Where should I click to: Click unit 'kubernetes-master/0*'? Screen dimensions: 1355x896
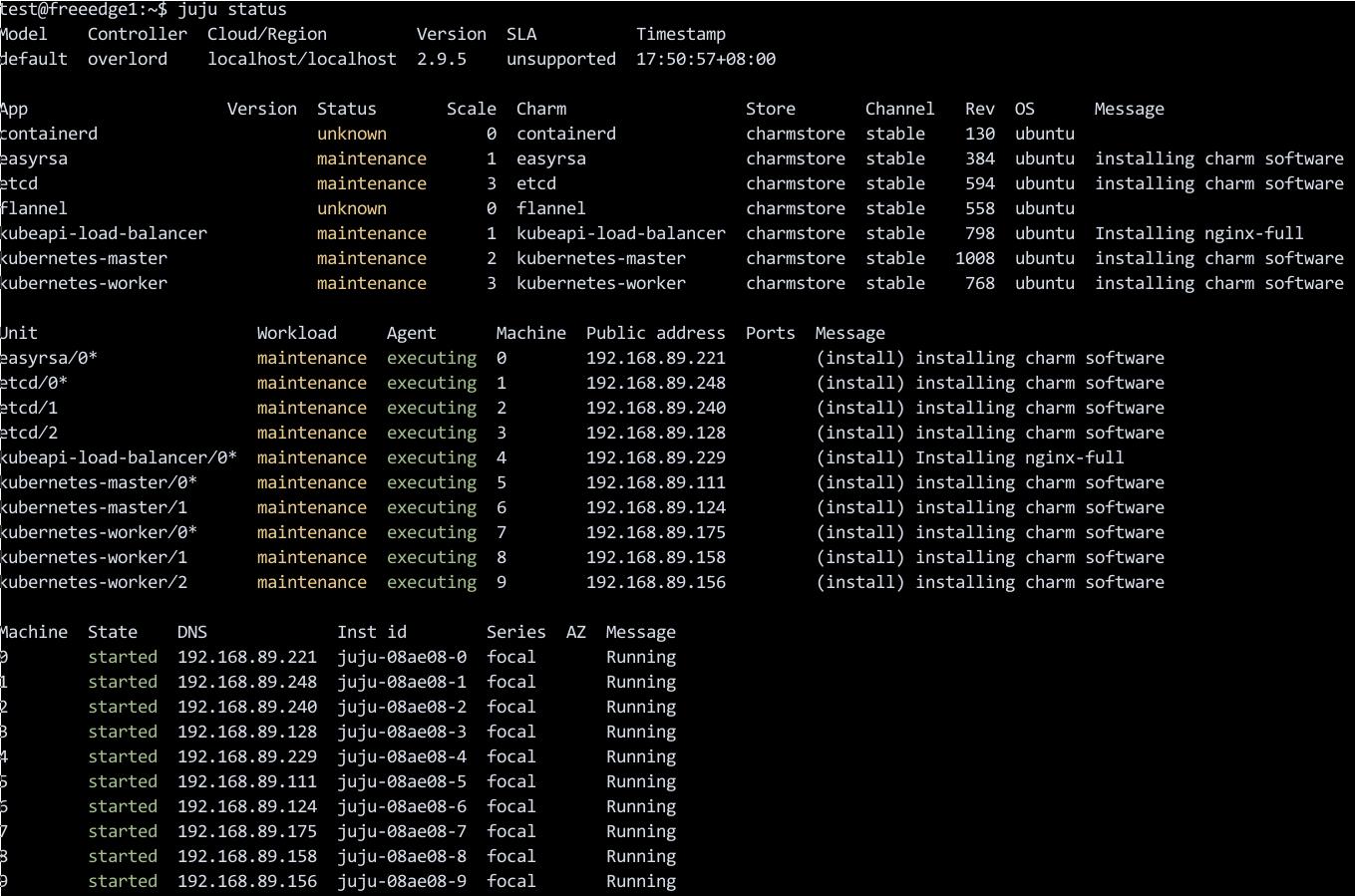[x=99, y=482]
